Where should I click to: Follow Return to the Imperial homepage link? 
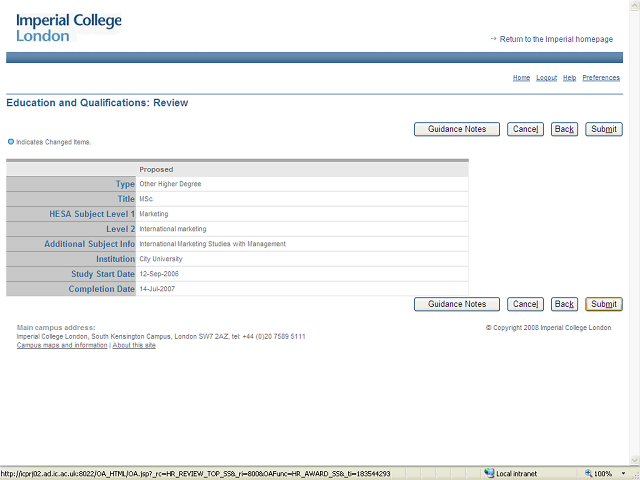pos(556,39)
